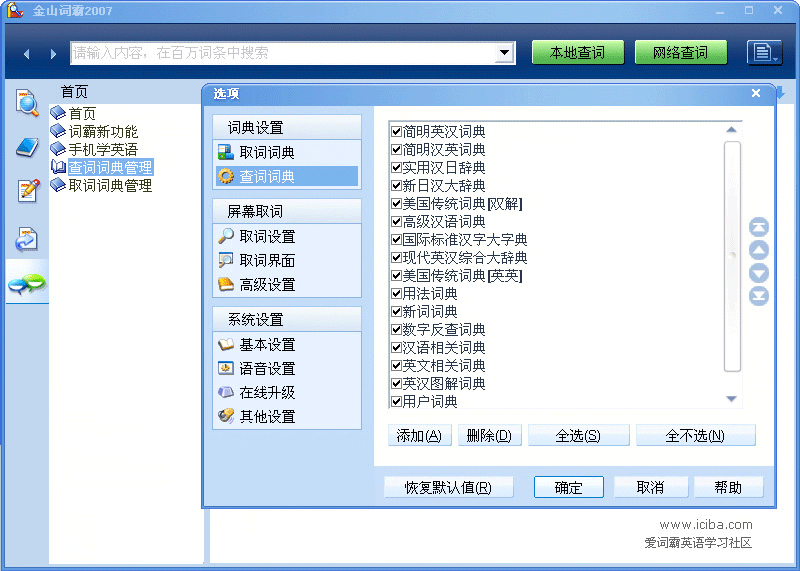Open the notepad with pencil sidebar icon
This screenshot has width=800, height=571.
coord(28,191)
